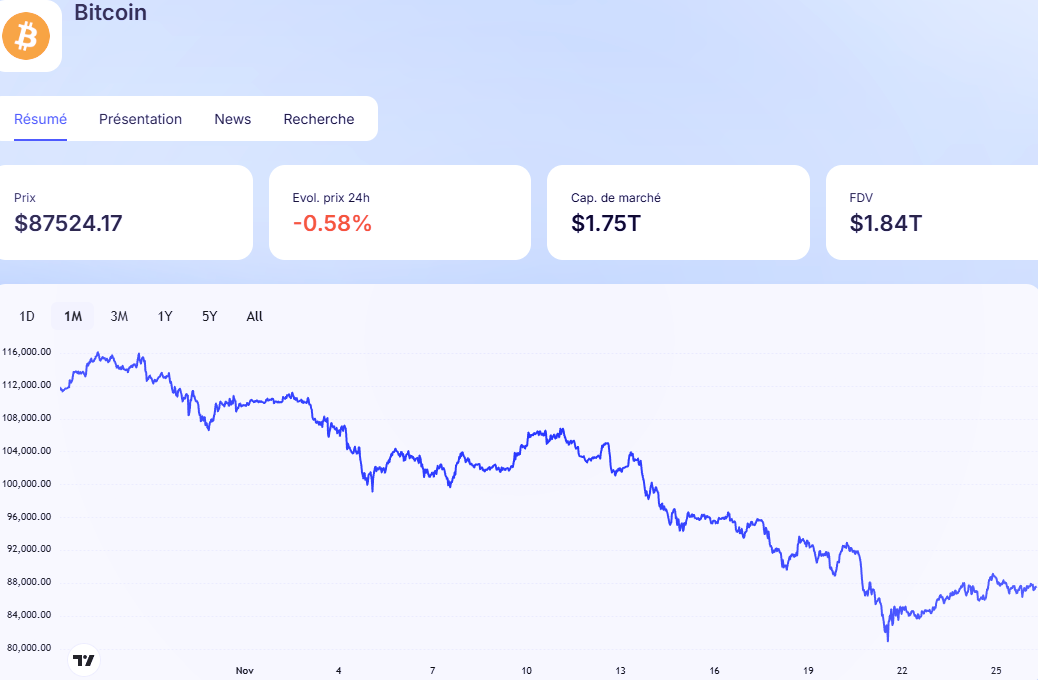
Task: Select the Recherche tab
Action: [x=318, y=119]
